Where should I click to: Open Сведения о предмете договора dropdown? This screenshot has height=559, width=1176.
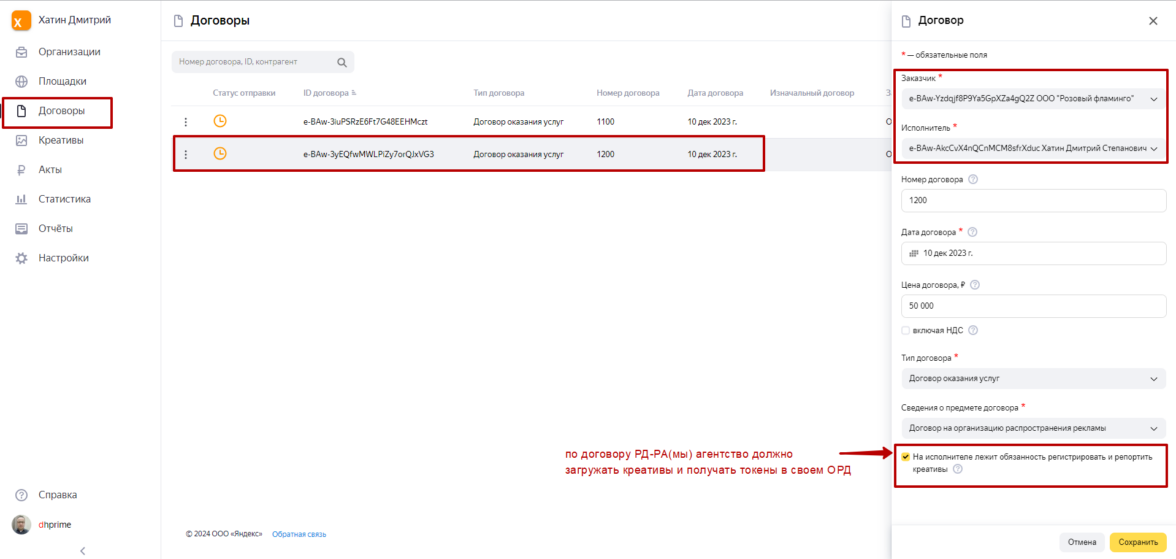click(x=1155, y=428)
